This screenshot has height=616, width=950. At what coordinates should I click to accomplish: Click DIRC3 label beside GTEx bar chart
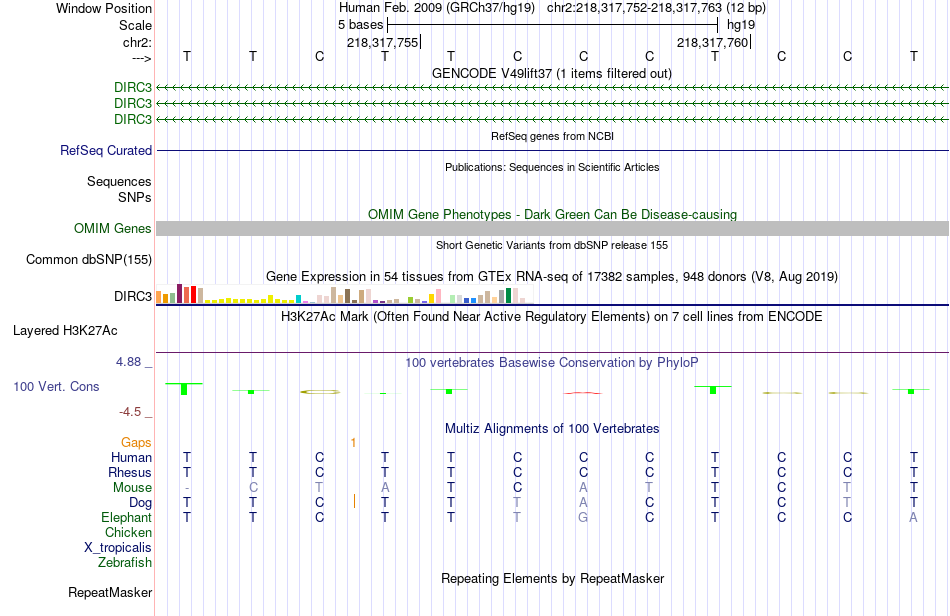[x=133, y=296]
